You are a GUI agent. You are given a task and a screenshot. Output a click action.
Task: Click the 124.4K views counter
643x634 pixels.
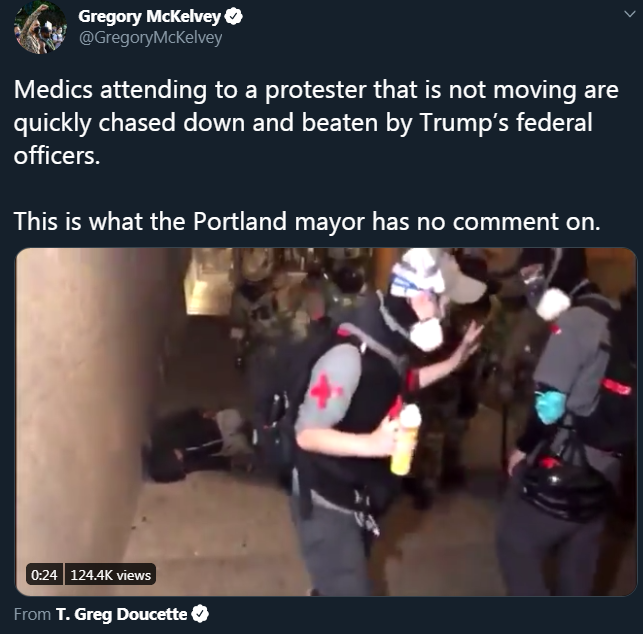(110, 575)
